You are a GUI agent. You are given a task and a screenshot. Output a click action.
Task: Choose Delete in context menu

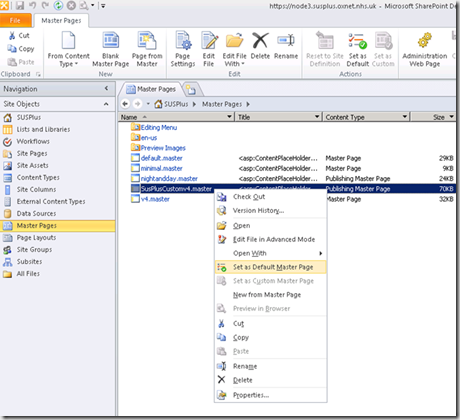(270, 380)
